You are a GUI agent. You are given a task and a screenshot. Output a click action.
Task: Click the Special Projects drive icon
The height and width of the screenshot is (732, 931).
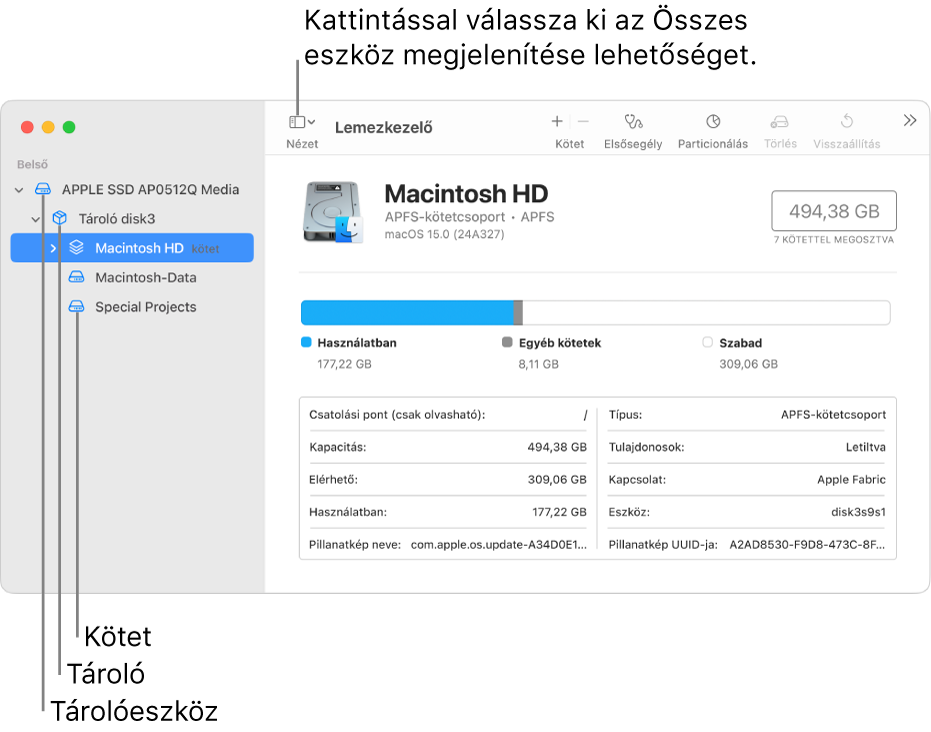tap(76, 306)
